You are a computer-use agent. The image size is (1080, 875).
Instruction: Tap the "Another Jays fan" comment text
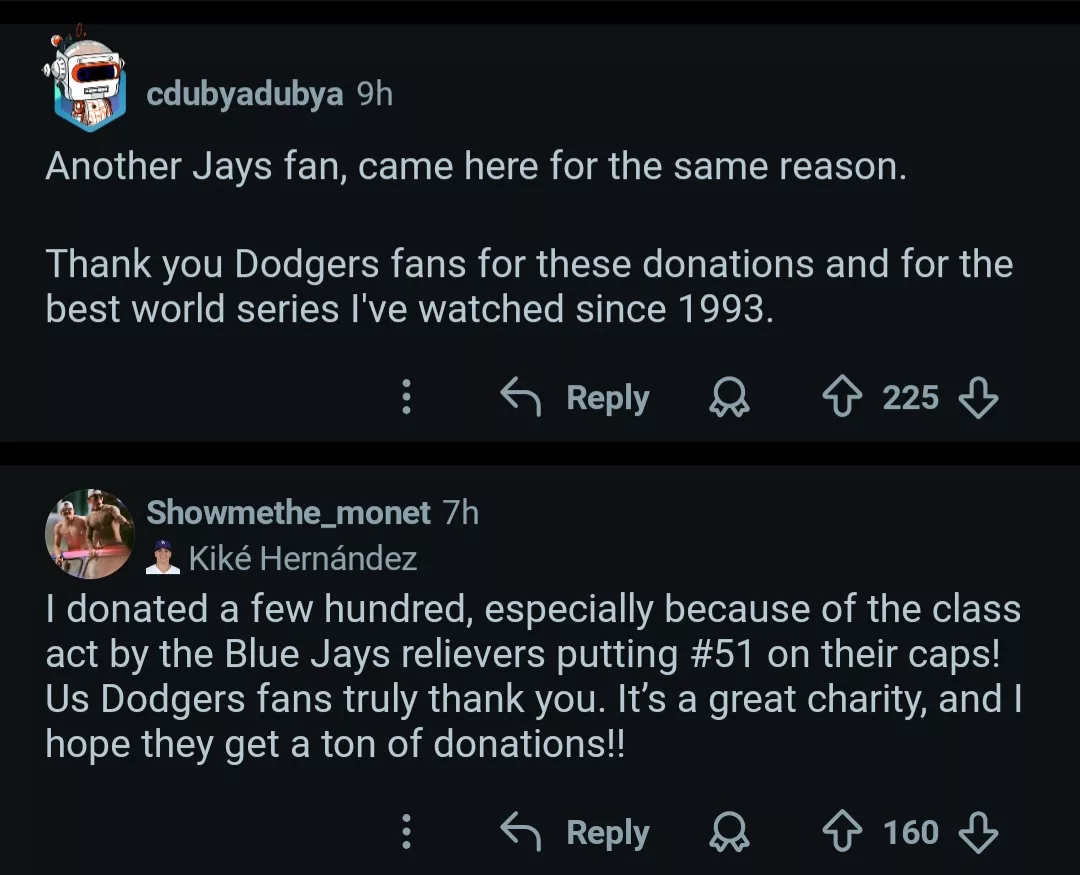(x=475, y=166)
